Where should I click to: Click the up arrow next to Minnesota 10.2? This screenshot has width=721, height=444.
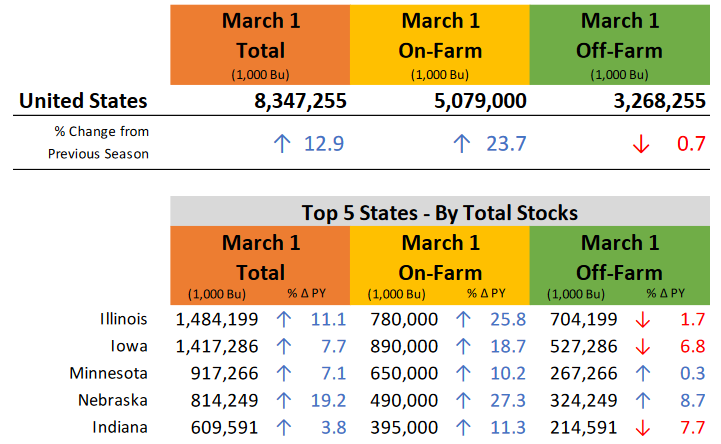[x=463, y=374]
